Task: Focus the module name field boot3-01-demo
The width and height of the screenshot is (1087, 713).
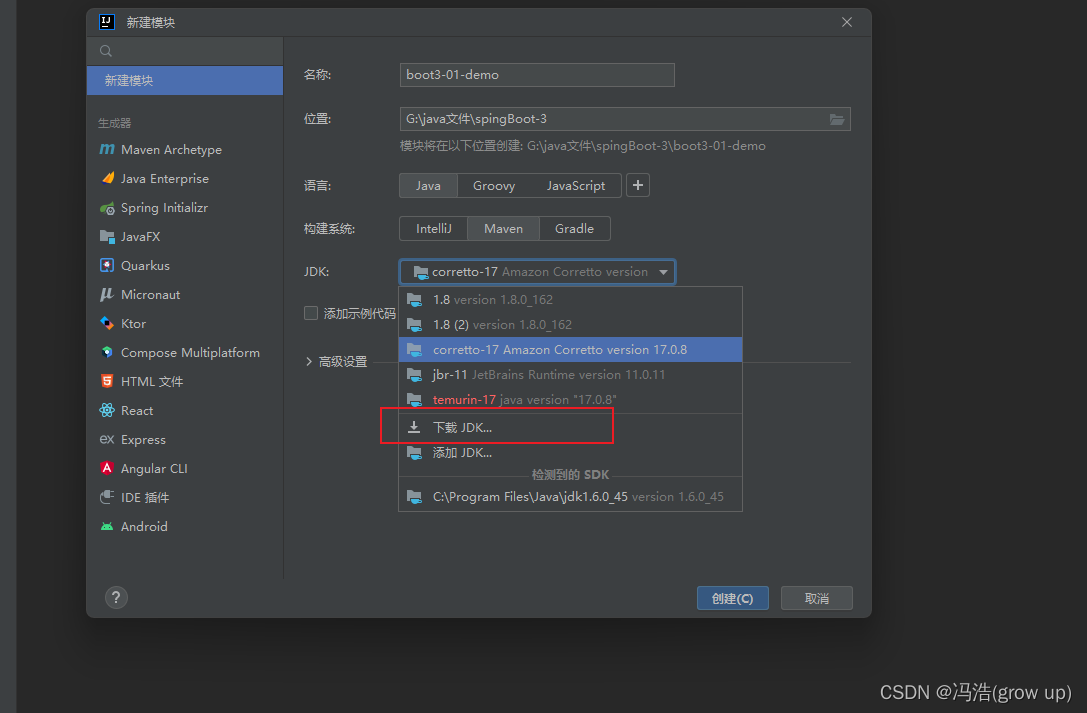Action: coord(537,75)
